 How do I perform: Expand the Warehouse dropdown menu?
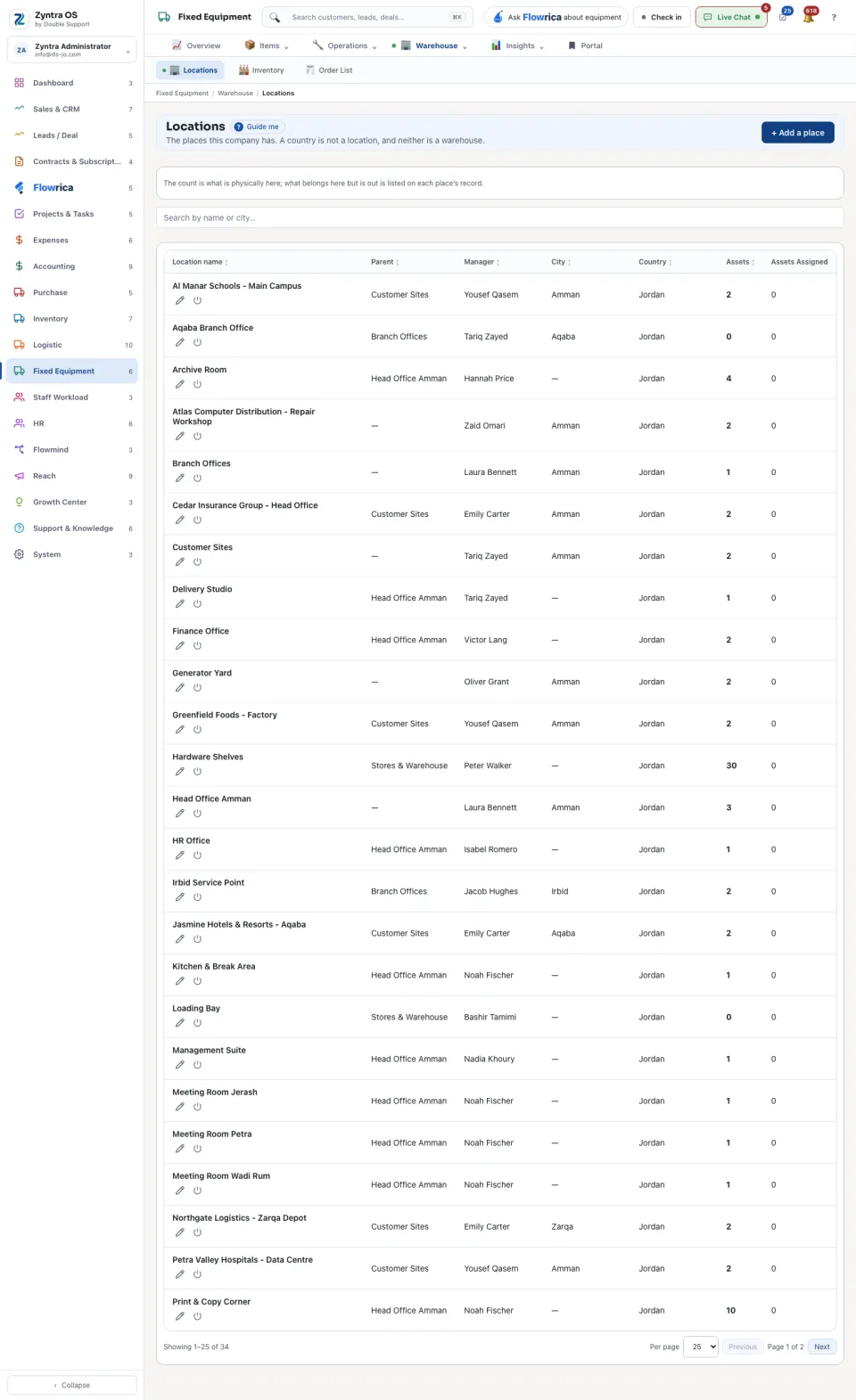tap(431, 45)
